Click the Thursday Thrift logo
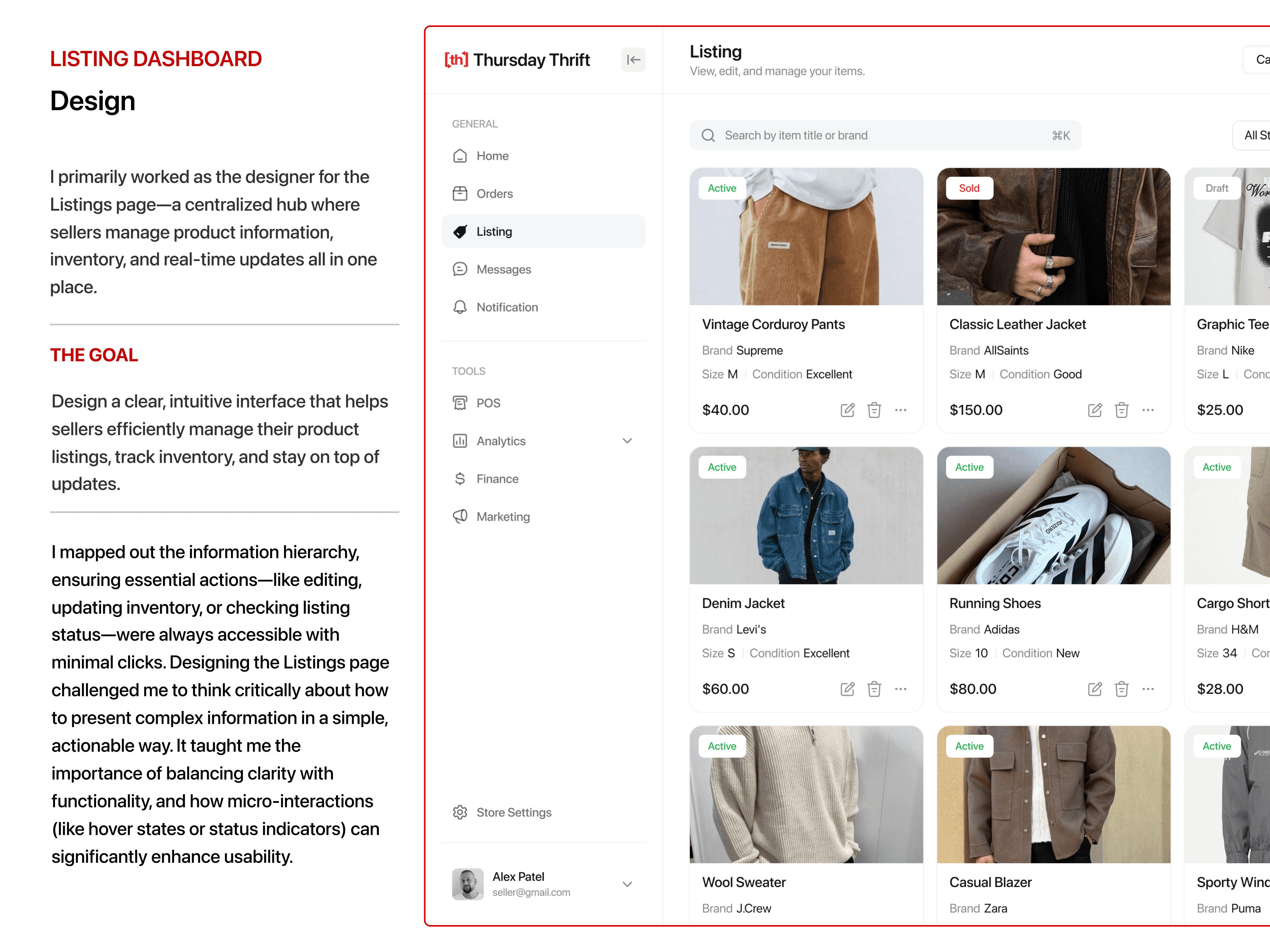The image size is (1270, 952). coord(517,60)
